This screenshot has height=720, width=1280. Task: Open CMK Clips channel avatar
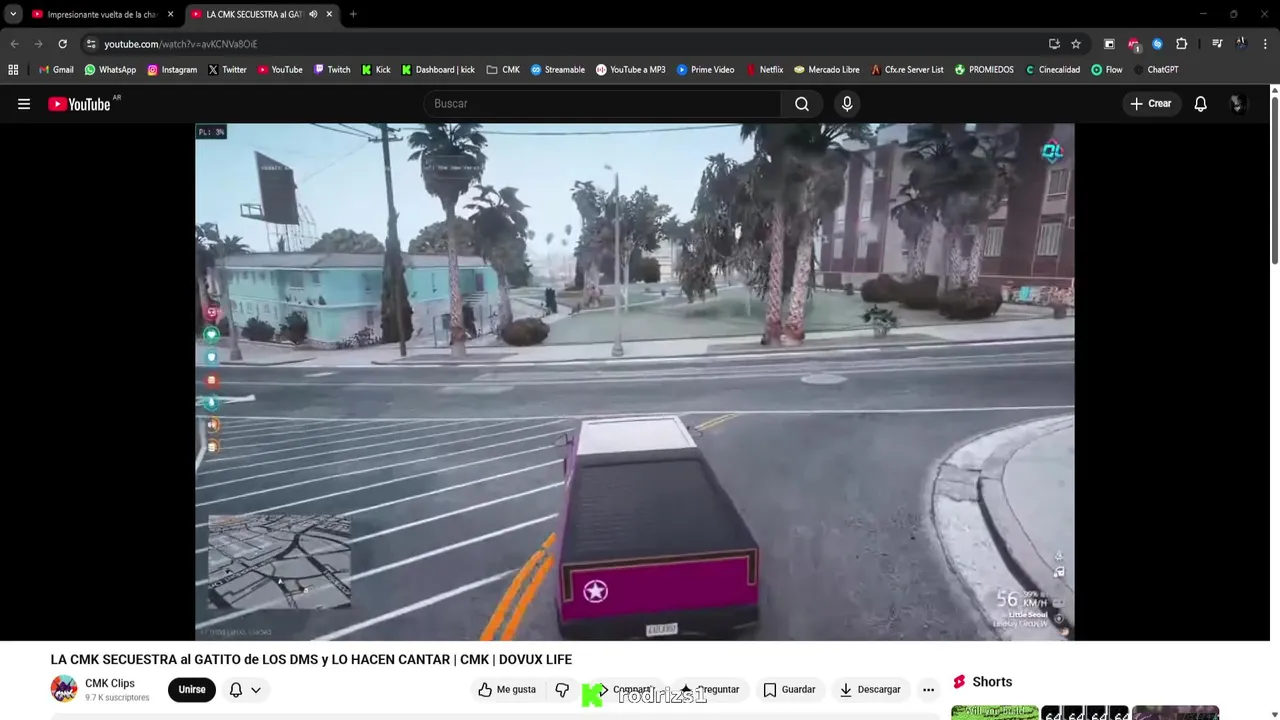click(64, 689)
